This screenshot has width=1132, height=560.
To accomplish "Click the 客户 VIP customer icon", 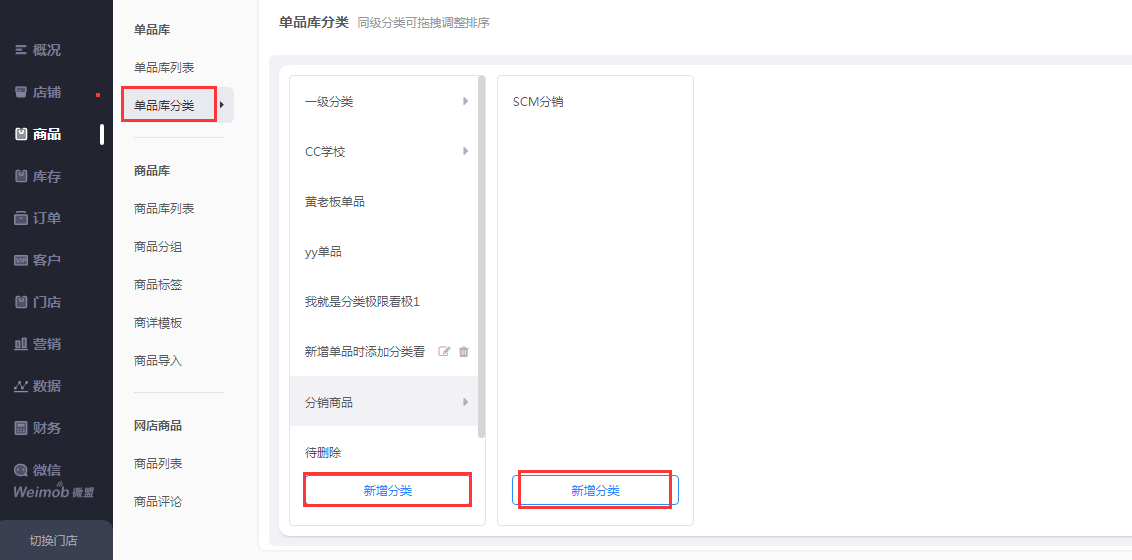I will pyautogui.click(x=21, y=261).
